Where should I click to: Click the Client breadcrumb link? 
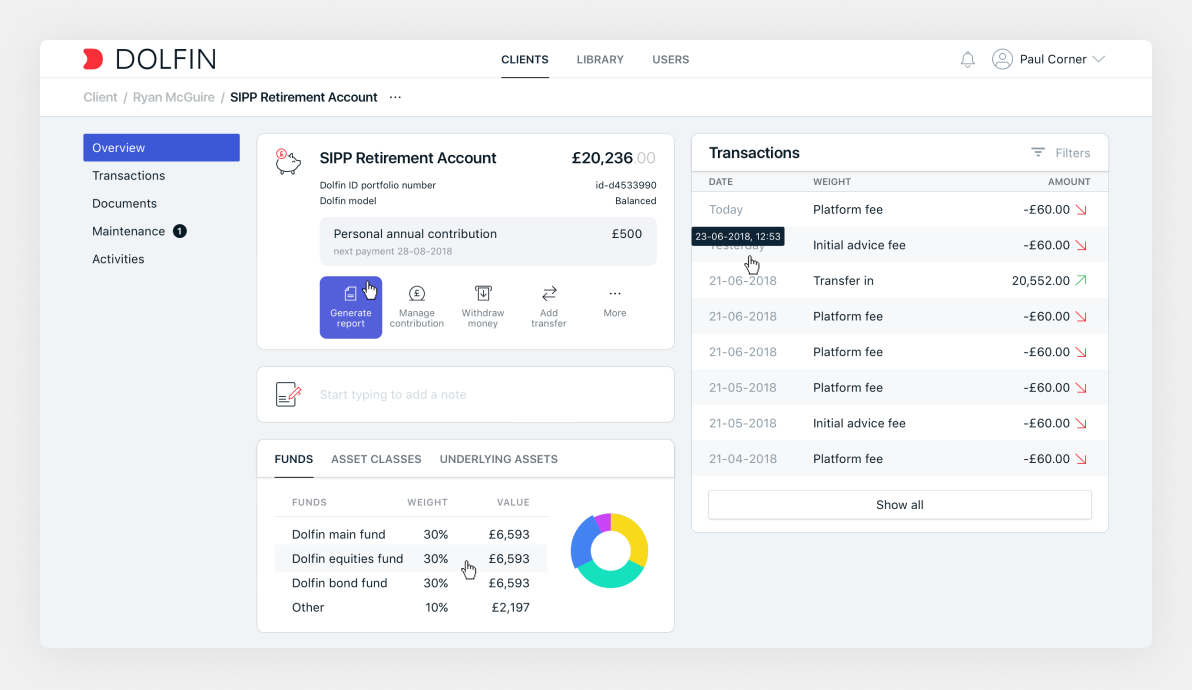[100, 97]
